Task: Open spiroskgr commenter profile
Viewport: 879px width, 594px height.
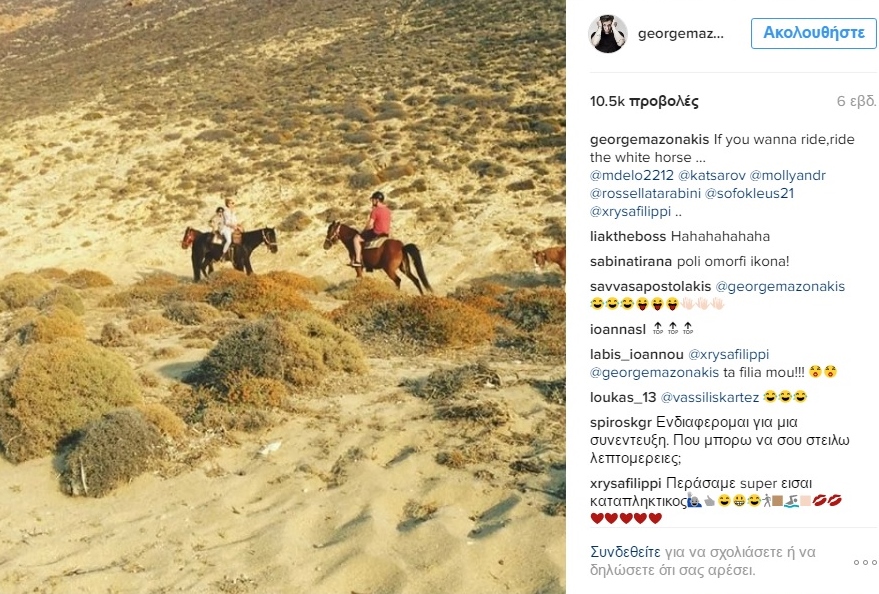Action: 621,423
